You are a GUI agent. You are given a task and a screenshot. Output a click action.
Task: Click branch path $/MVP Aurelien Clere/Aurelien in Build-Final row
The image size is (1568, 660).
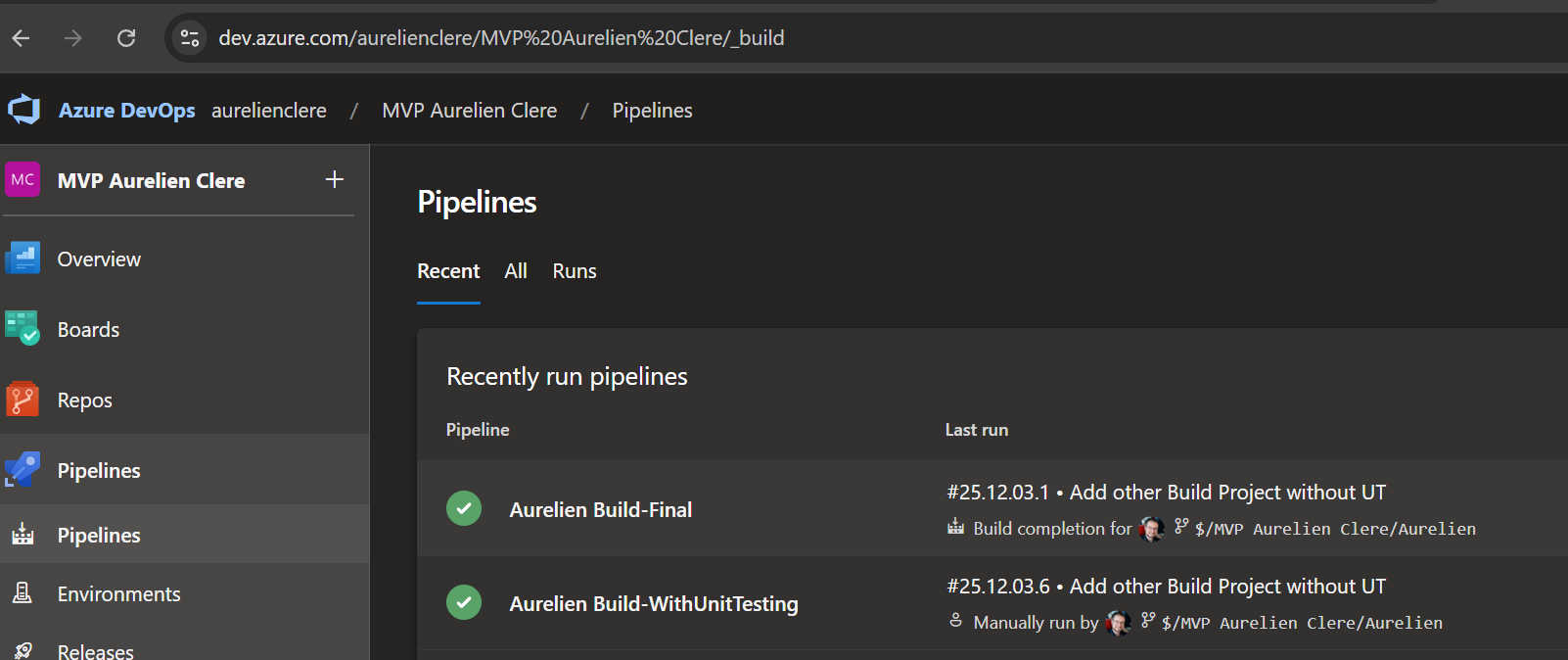click(1335, 529)
